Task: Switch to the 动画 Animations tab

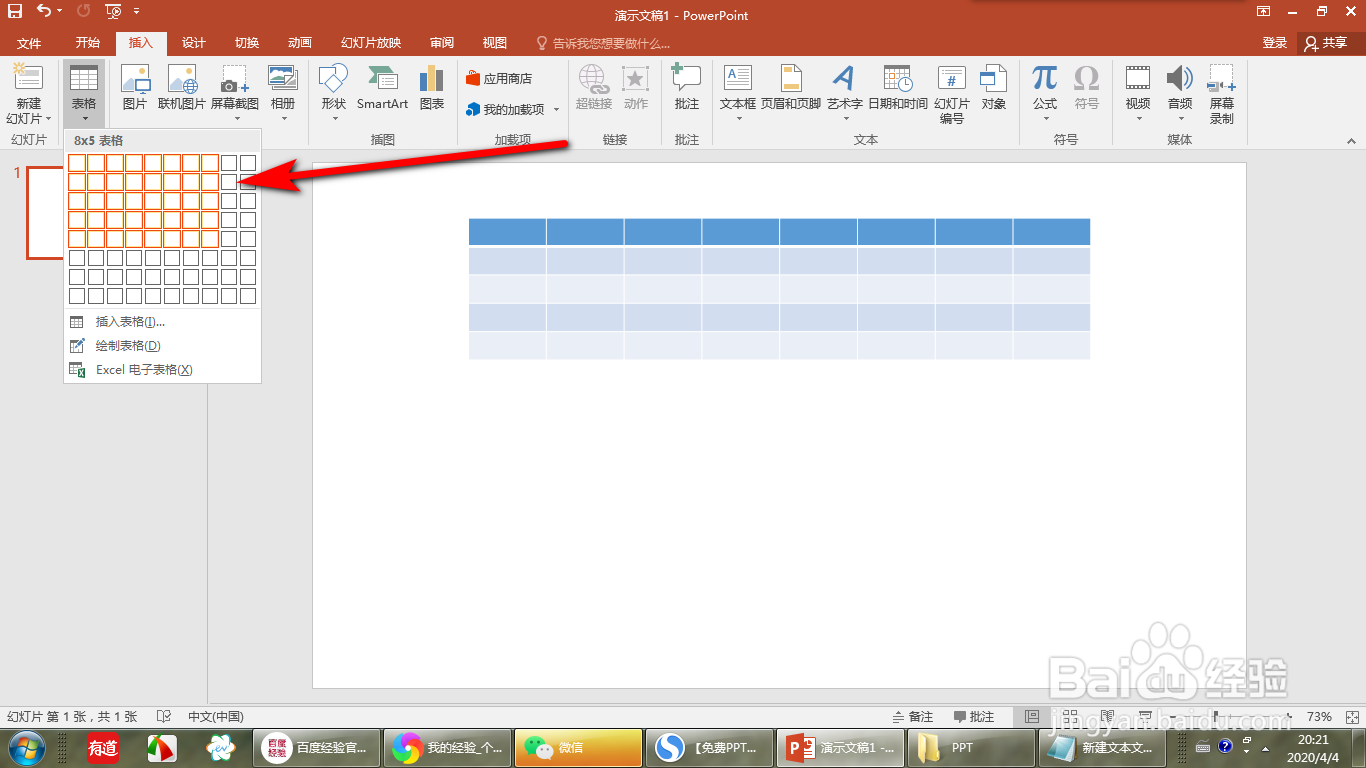Action: (x=299, y=43)
